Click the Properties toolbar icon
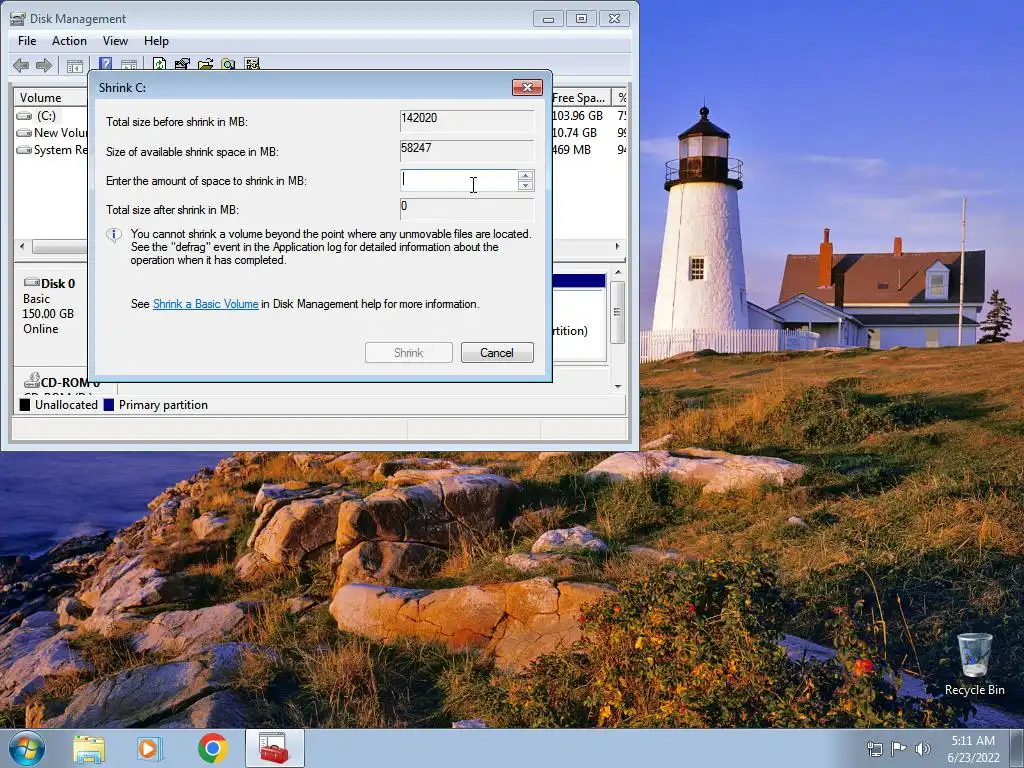This screenshot has width=1024, height=768. click(182, 64)
